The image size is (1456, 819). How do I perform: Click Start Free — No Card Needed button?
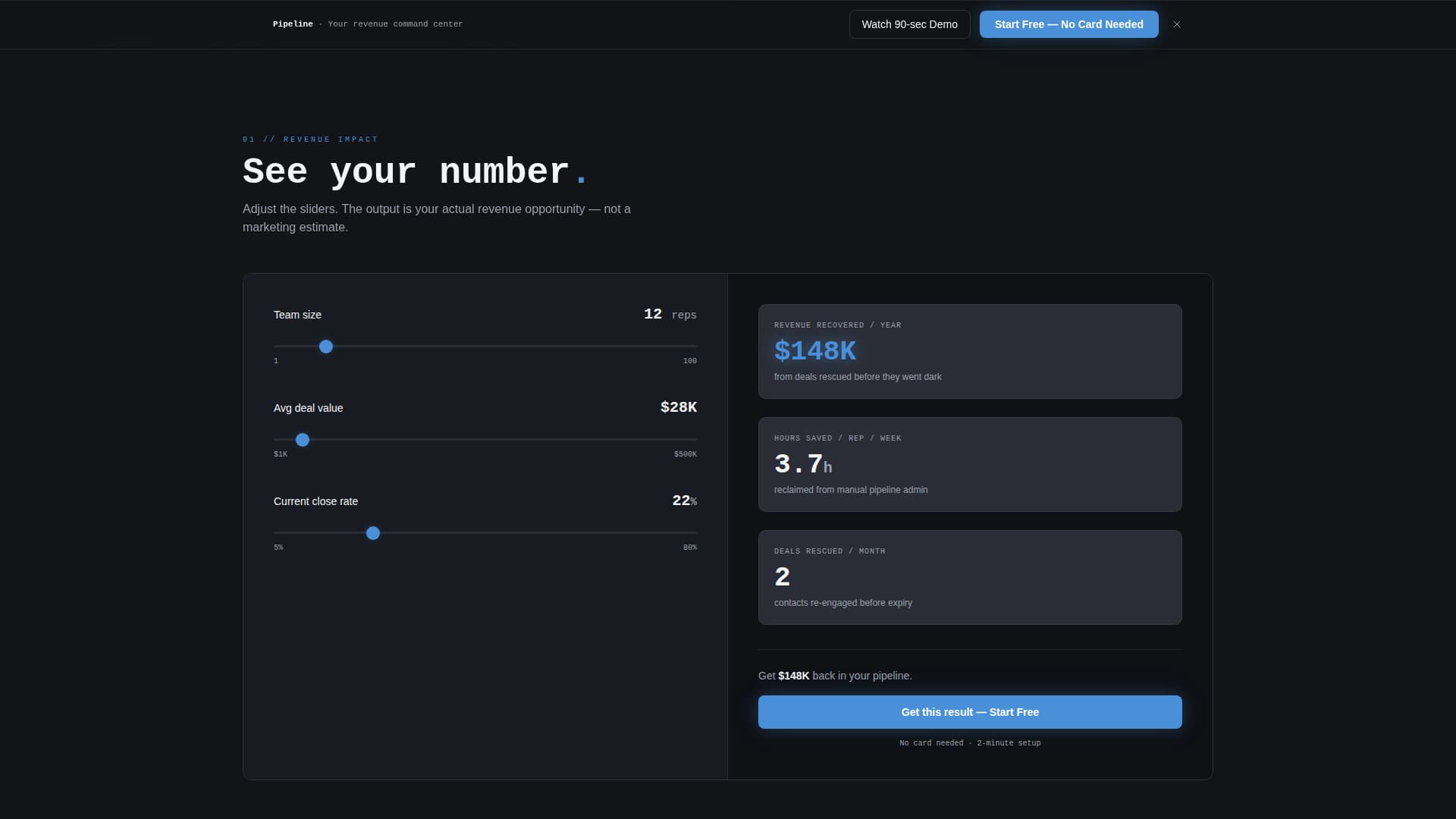coord(1068,24)
